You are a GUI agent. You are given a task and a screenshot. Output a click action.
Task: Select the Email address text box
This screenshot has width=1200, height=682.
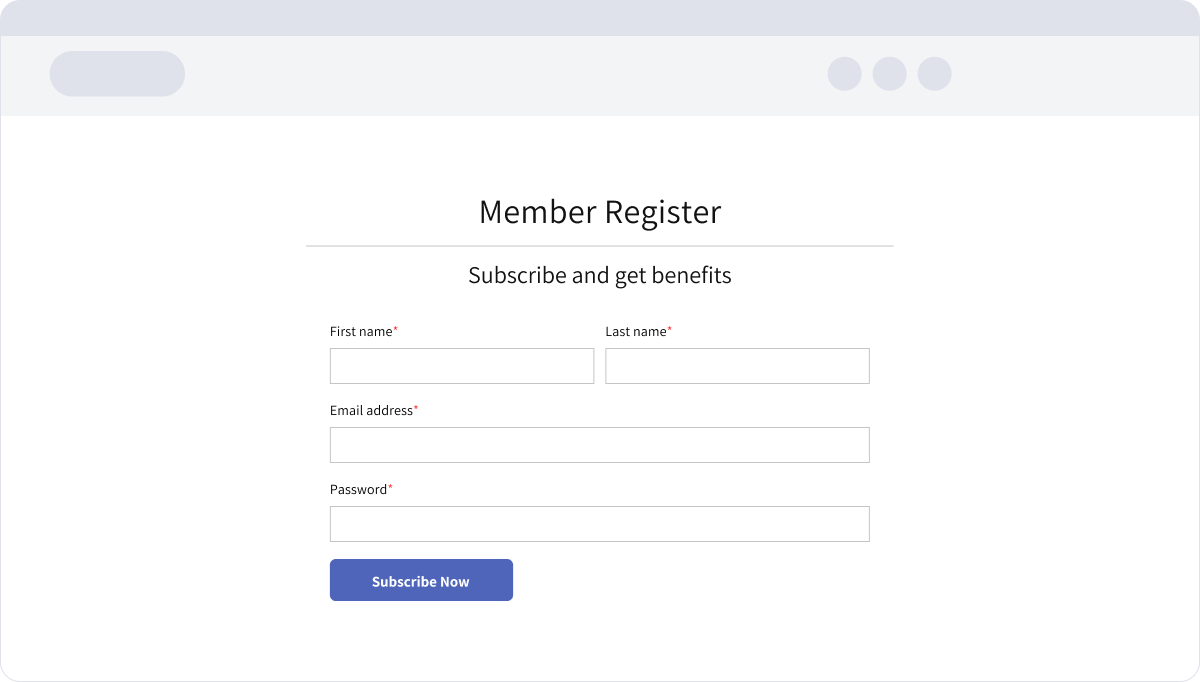click(x=599, y=445)
